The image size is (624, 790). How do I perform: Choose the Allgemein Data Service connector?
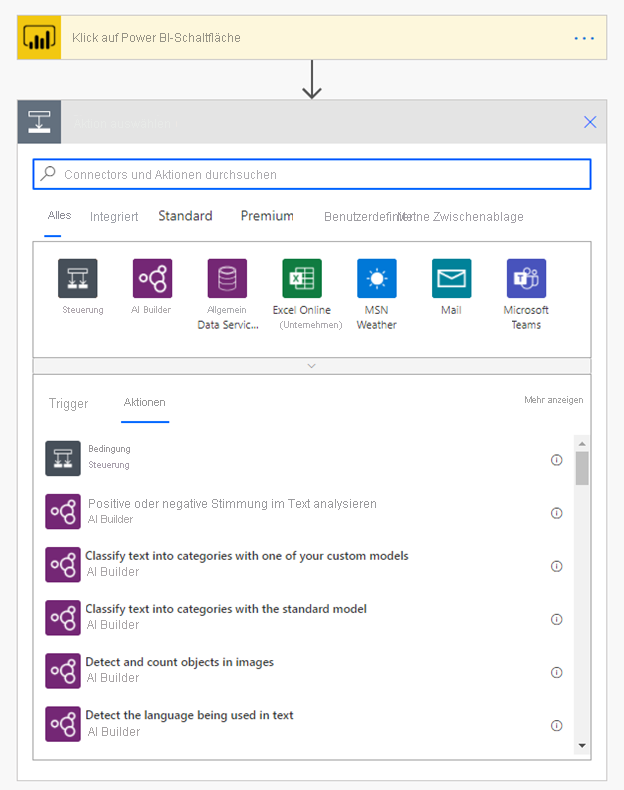(227, 279)
